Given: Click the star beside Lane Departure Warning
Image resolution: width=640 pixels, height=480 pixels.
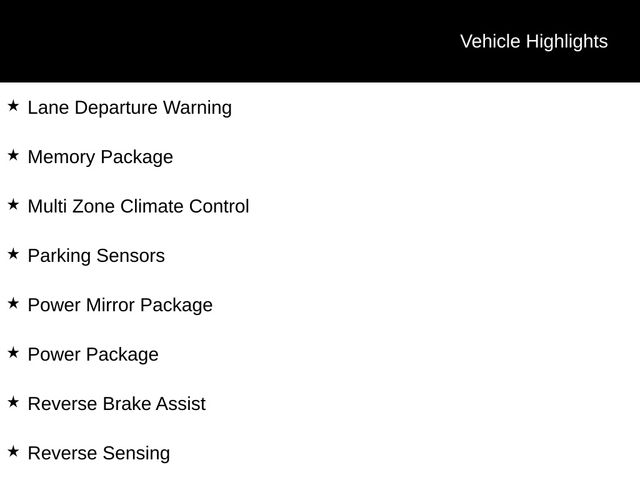Looking at the screenshot, I should pos(13,105).
